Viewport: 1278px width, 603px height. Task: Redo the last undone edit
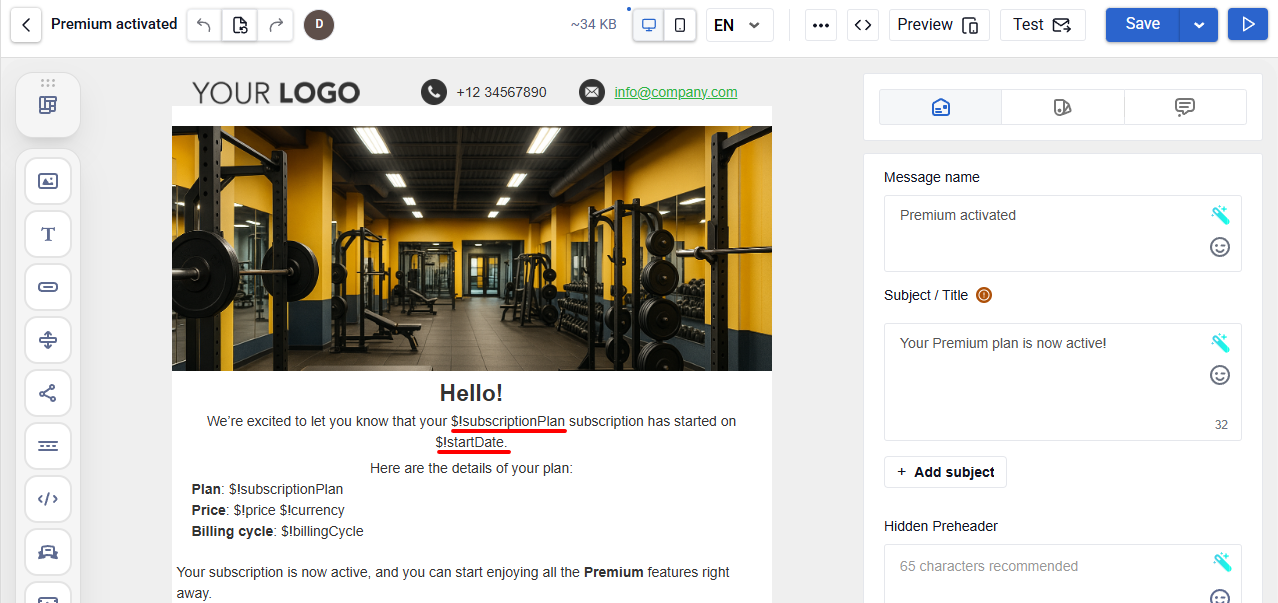[x=276, y=25]
